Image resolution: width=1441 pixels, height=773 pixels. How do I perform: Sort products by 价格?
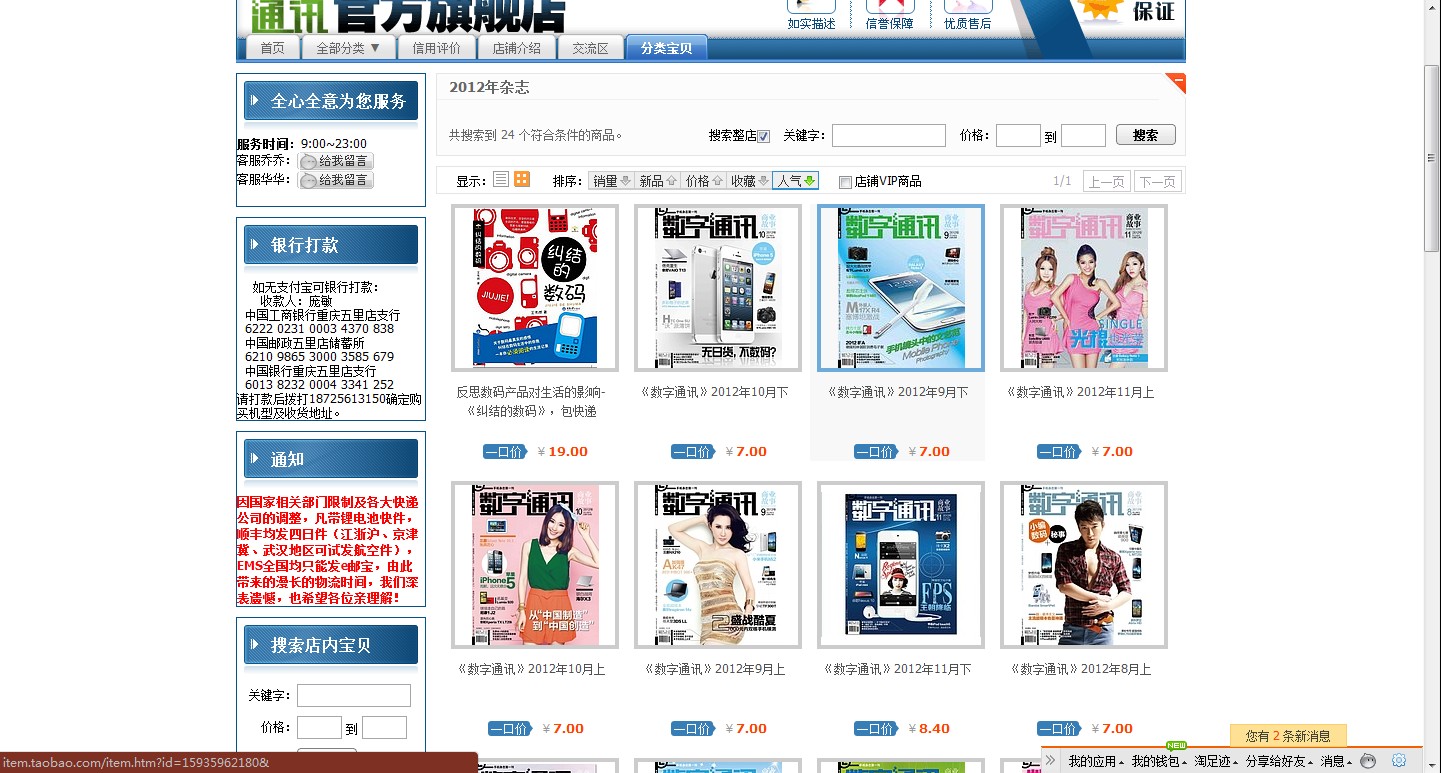tap(703, 181)
